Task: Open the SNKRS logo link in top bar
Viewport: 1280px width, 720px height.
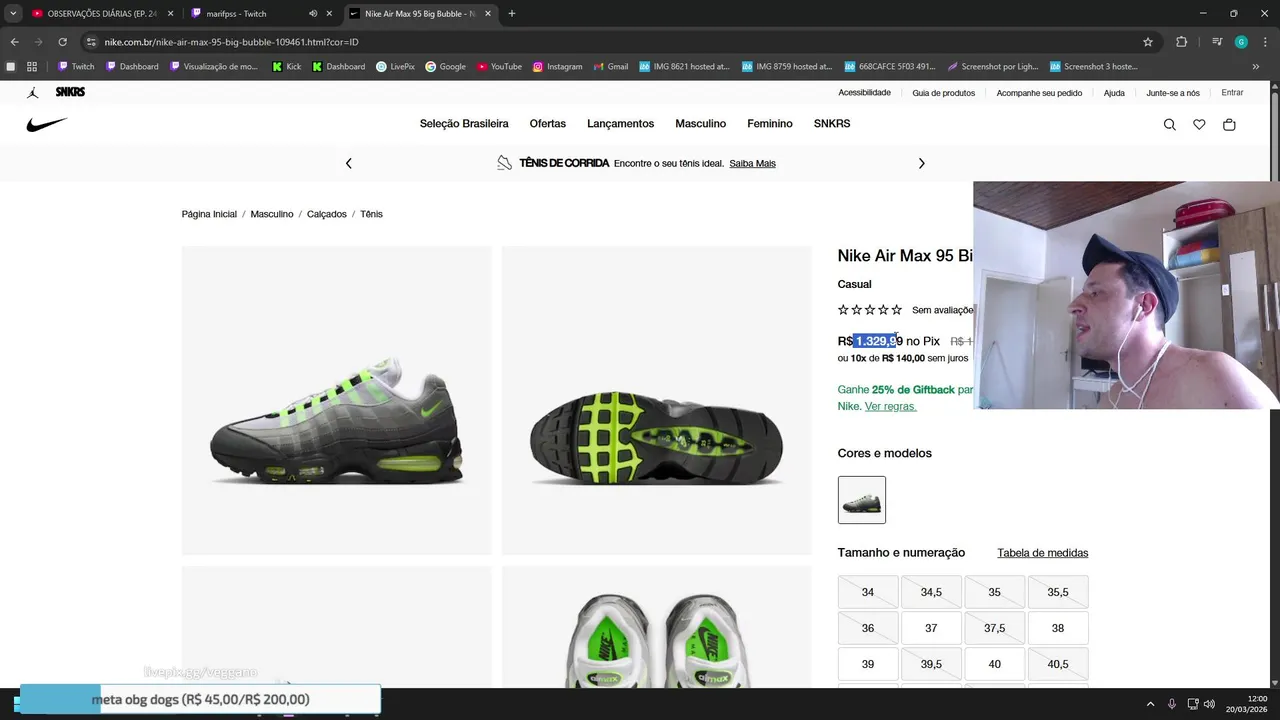Action: point(70,92)
